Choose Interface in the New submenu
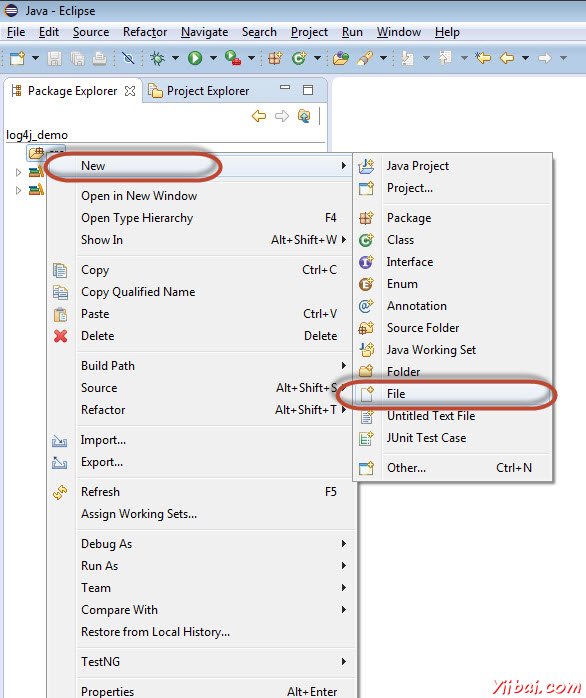586x698 pixels. (x=453, y=262)
